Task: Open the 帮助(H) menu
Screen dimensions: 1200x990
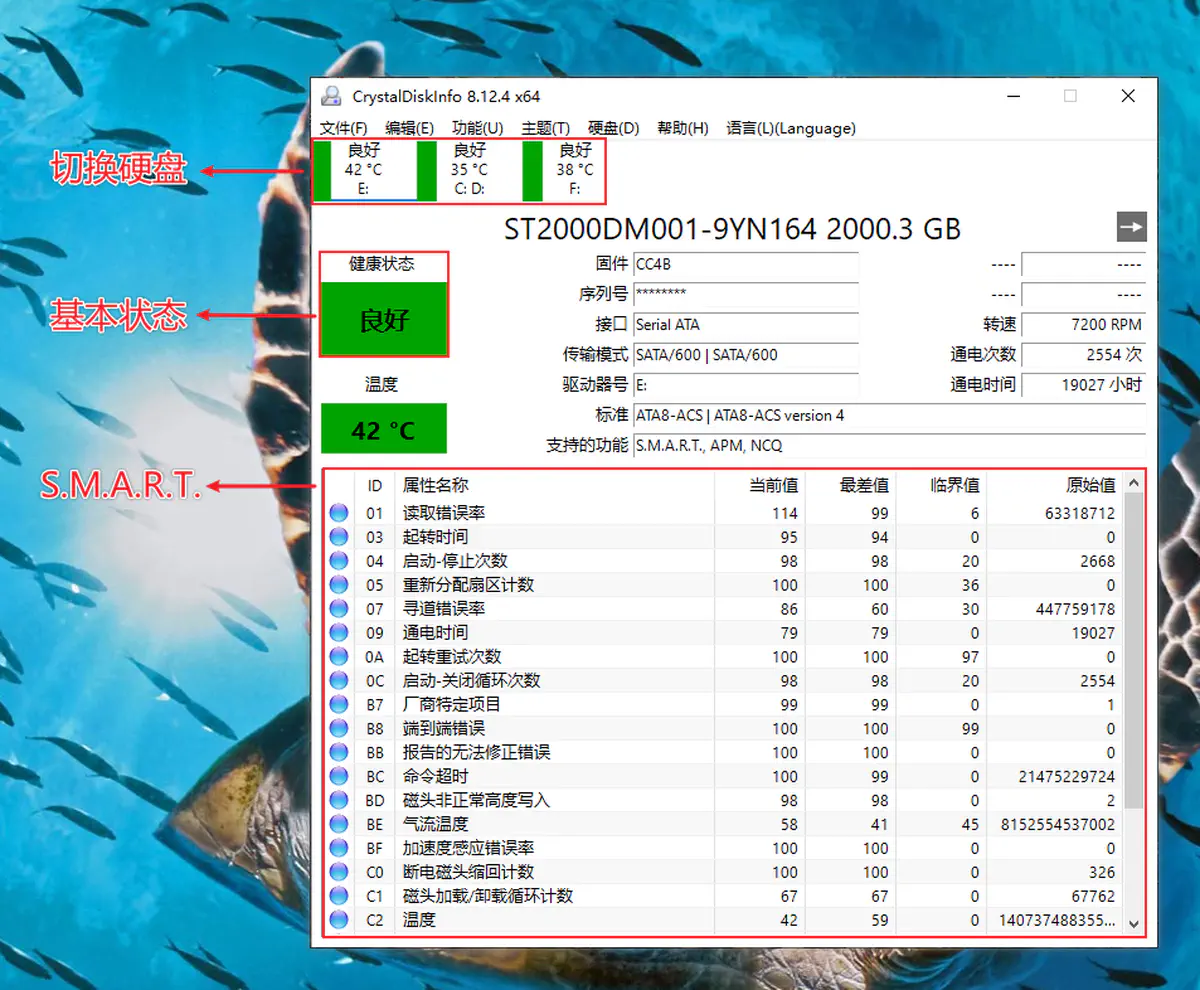Action: point(682,128)
